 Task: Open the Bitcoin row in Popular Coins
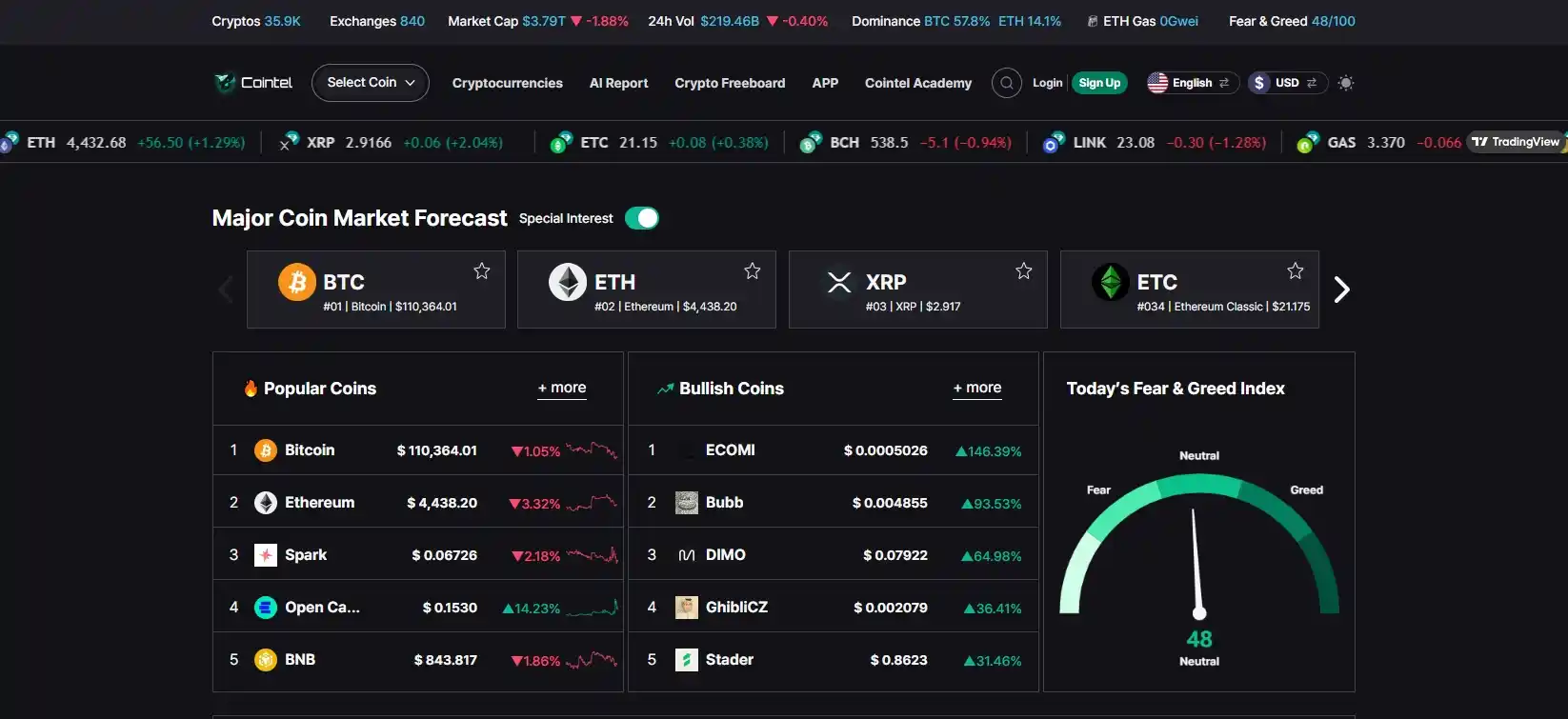tap(418, 450)
